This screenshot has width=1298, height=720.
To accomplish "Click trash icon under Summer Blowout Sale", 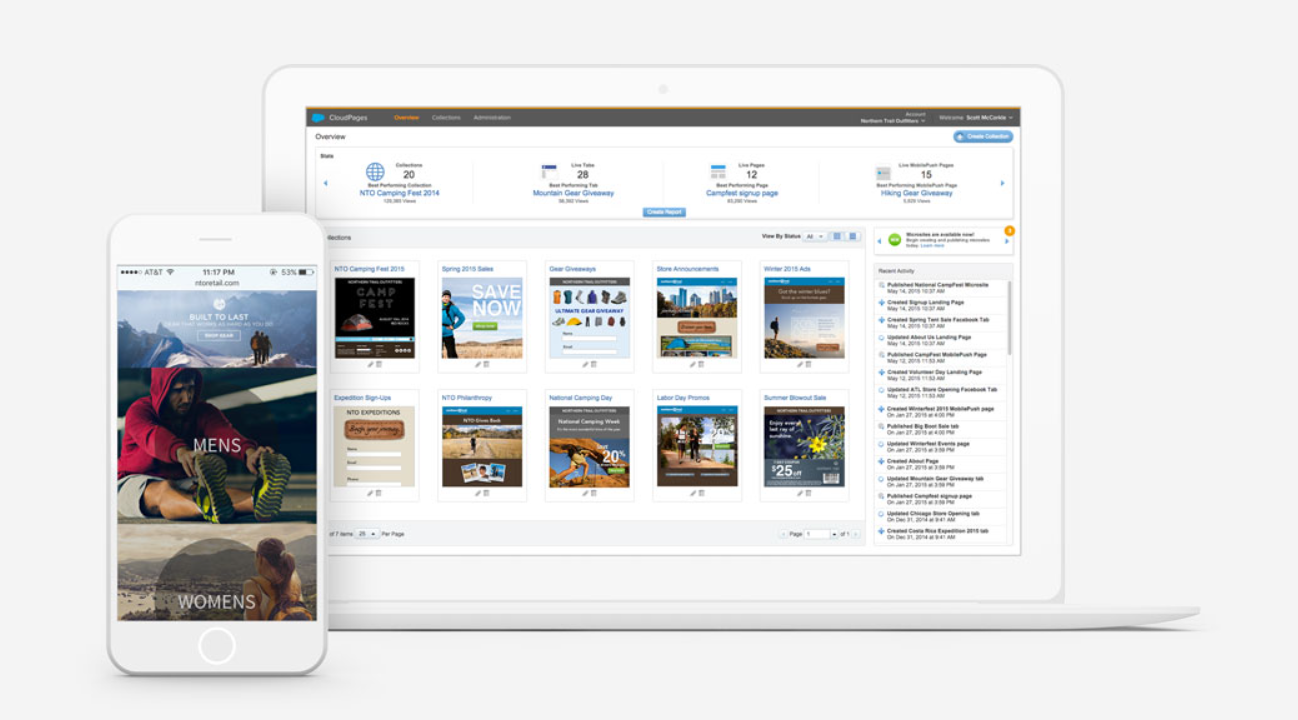I will coord(808,493).
